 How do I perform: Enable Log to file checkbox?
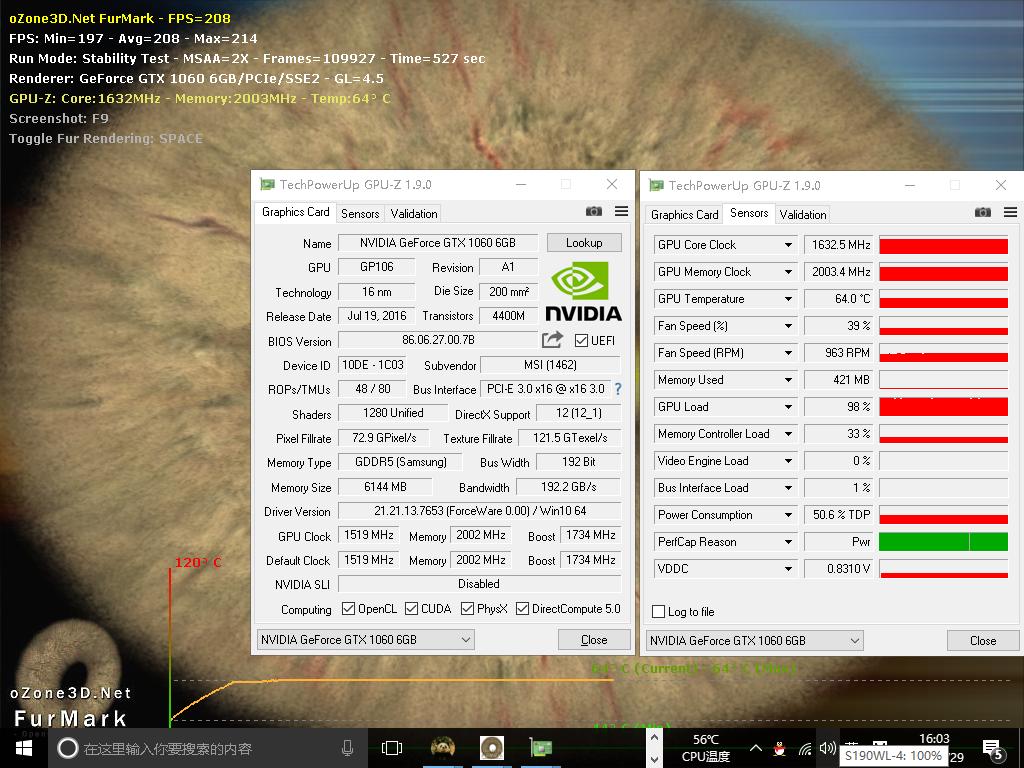(x=658, y=611)
